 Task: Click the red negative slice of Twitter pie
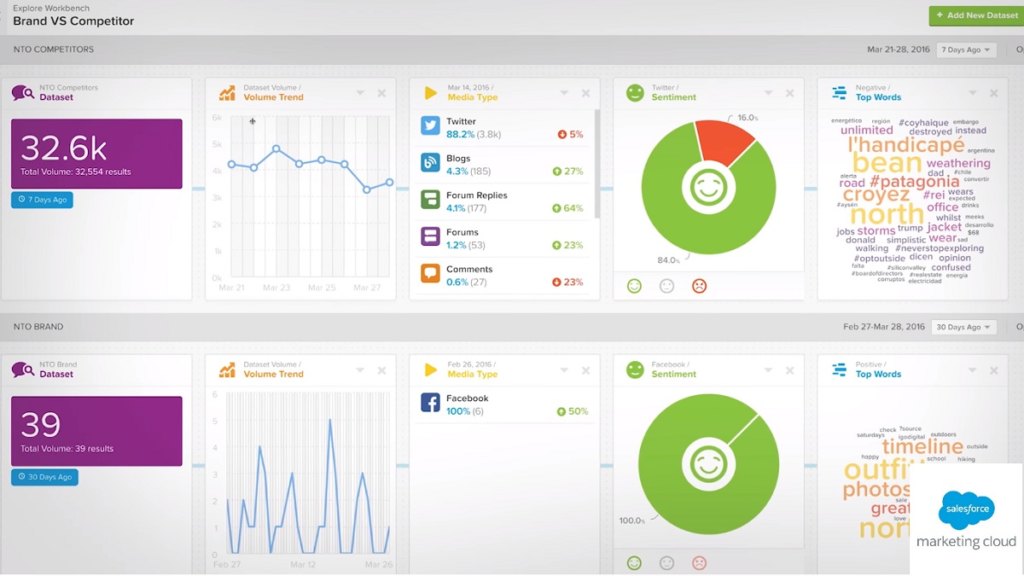[x=726, y=138]
